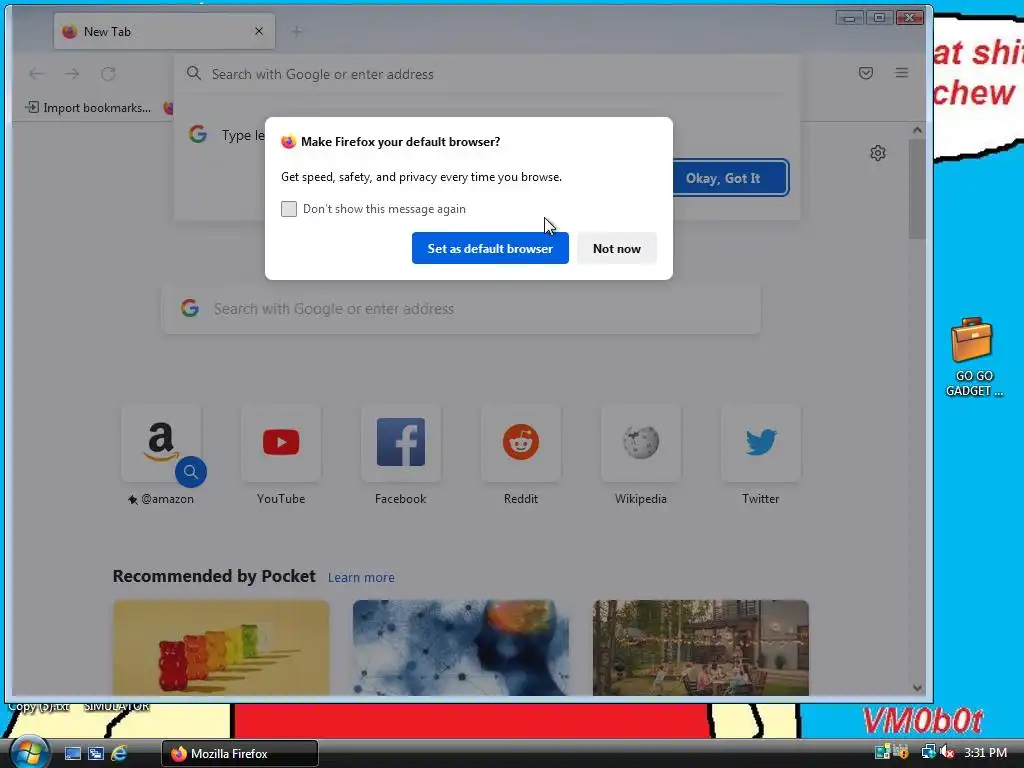Click the muted volume tray icon
The image size is (1024, 768).
pos(946,753)
